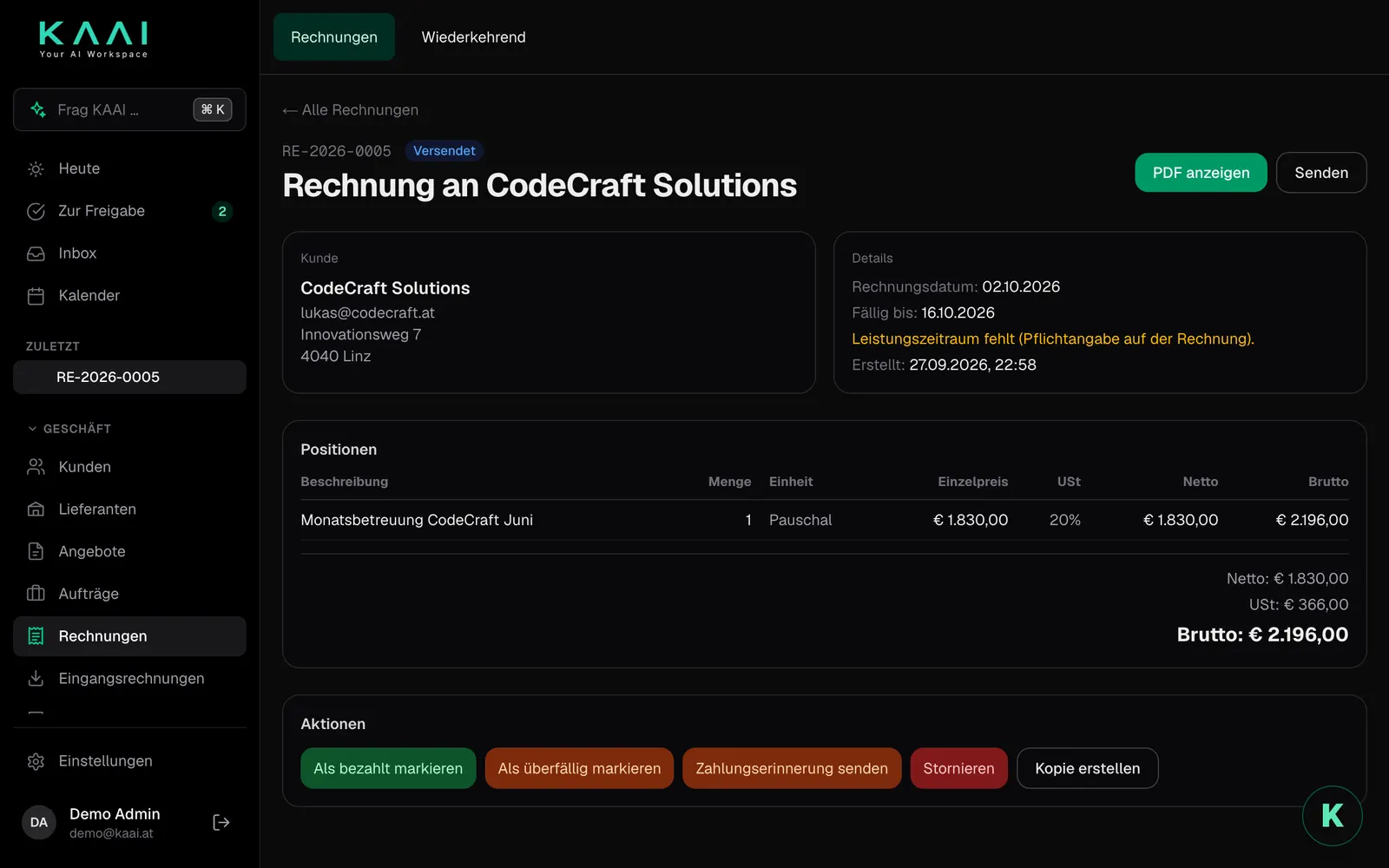Click the Leistungszeitraum fehlt warning text
This screenshot has height=868, width=1389.
coord(1053,339)
